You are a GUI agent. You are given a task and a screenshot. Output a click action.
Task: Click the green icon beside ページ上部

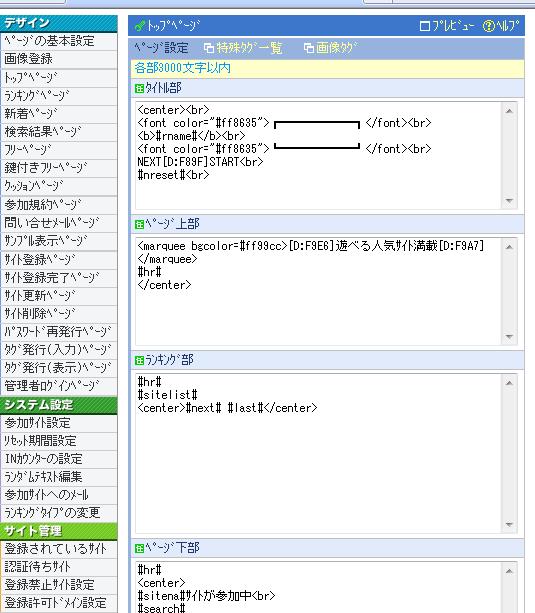(x=140, y=224)
